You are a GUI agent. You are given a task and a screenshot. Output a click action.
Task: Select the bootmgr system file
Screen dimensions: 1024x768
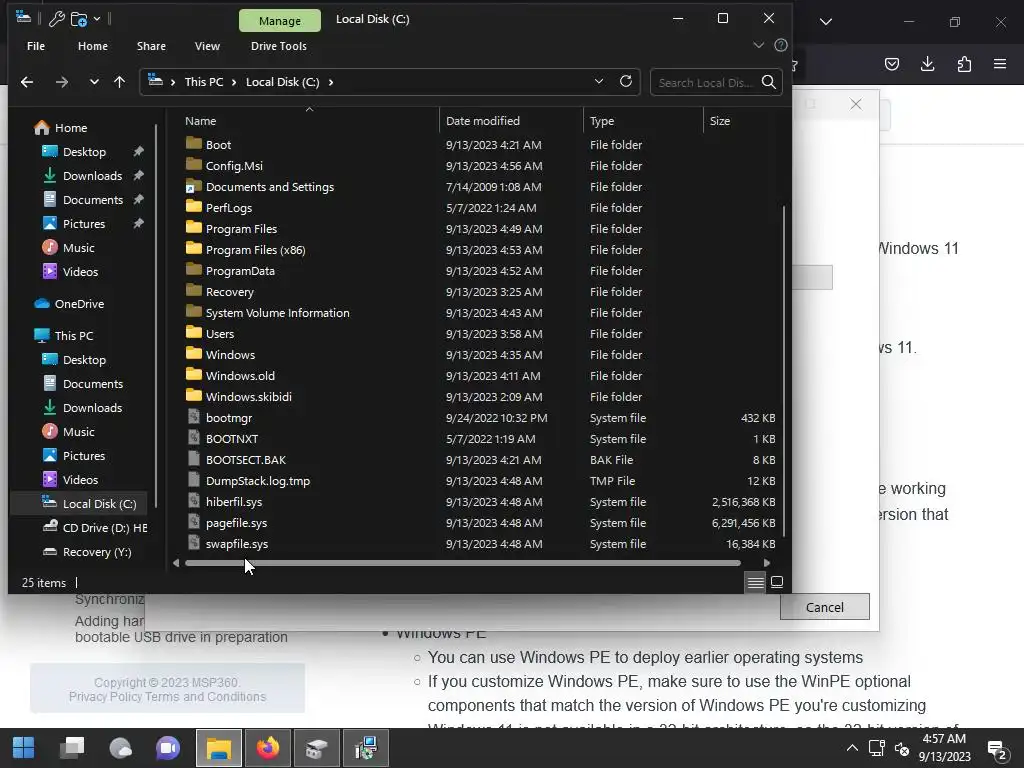tap(229, 418)
